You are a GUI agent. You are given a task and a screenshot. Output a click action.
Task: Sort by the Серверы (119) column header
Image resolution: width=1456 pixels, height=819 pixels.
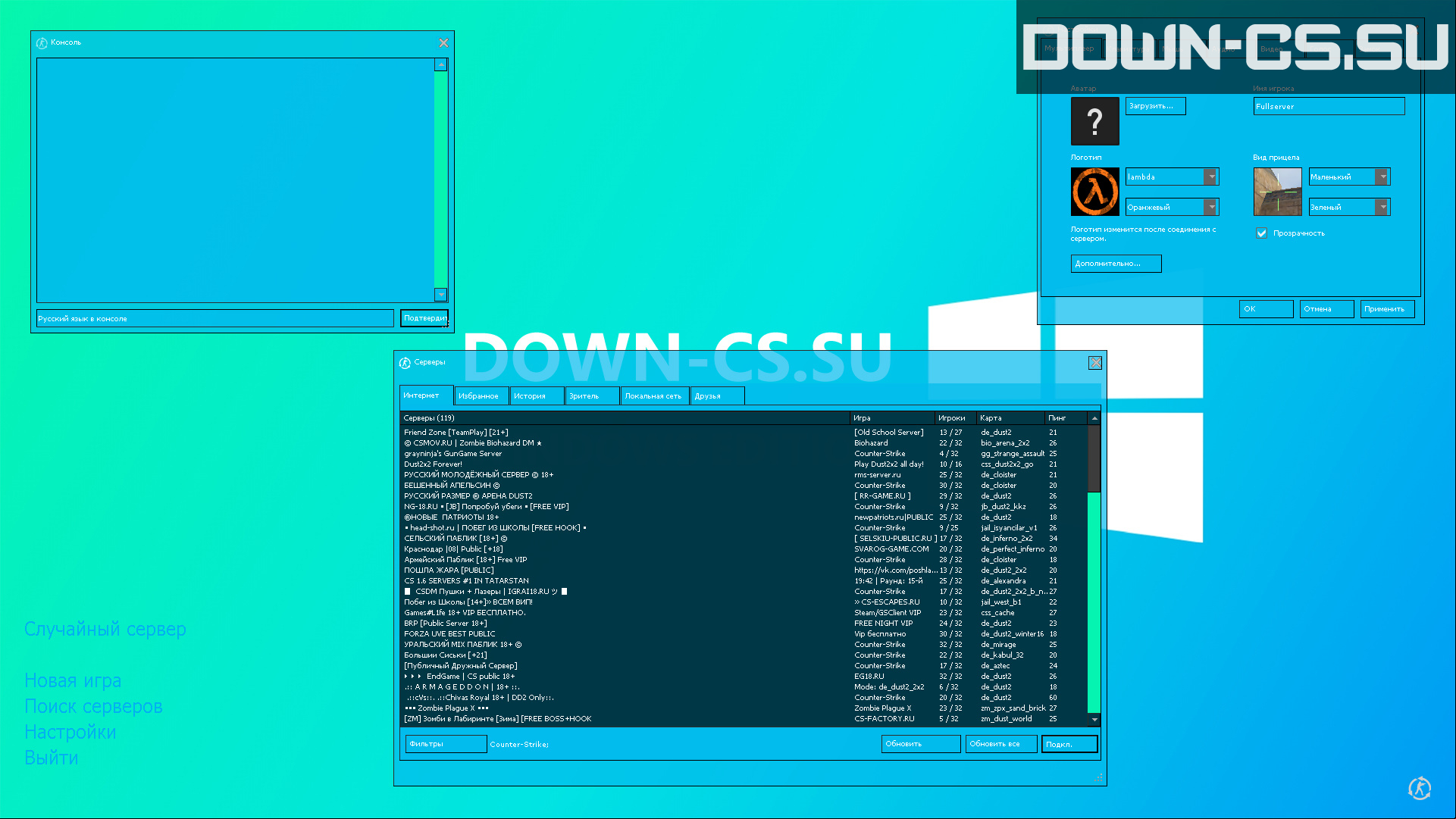pos(625,418)
